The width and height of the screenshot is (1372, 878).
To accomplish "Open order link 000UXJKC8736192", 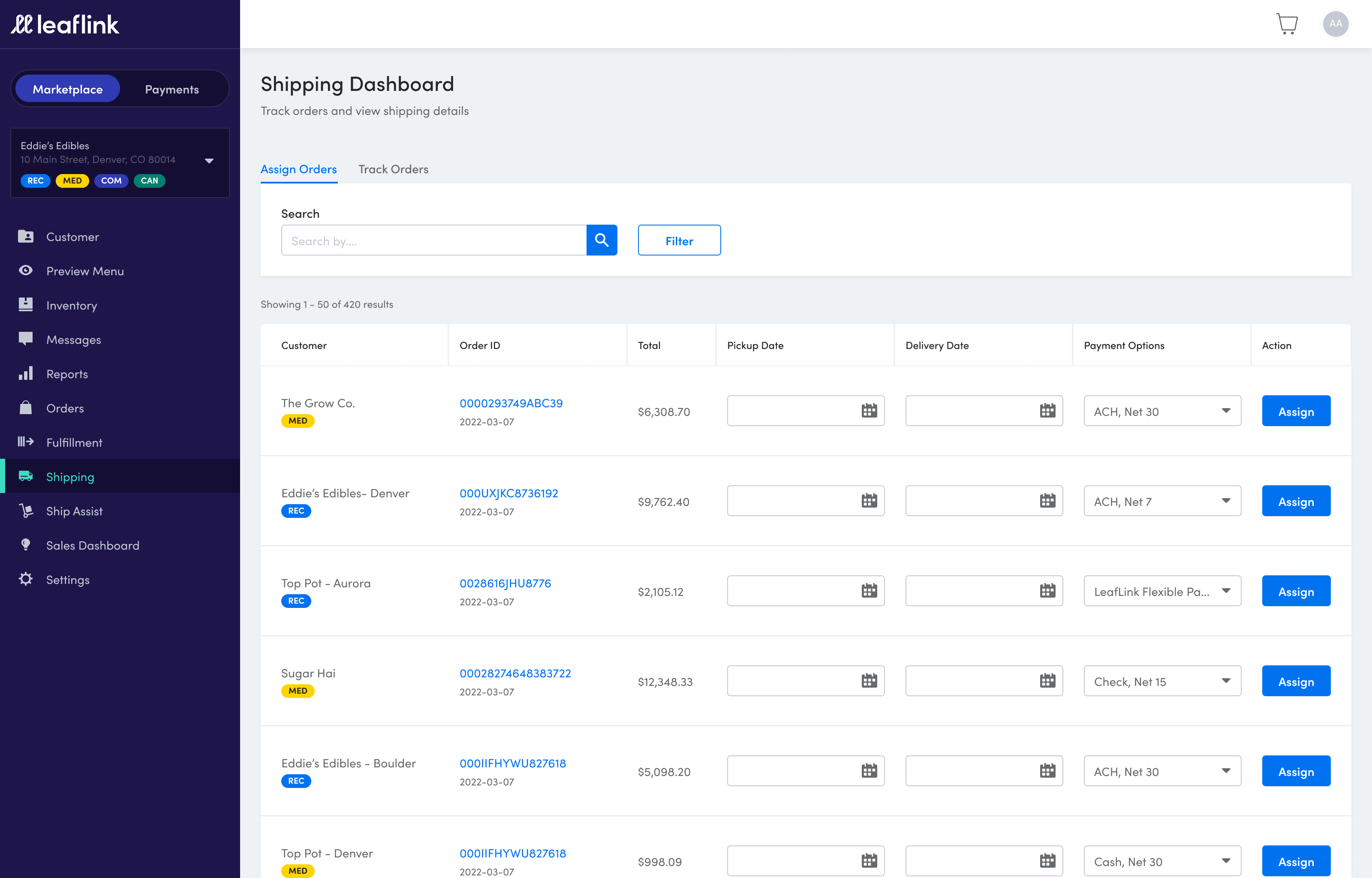I will click(508, 493).
